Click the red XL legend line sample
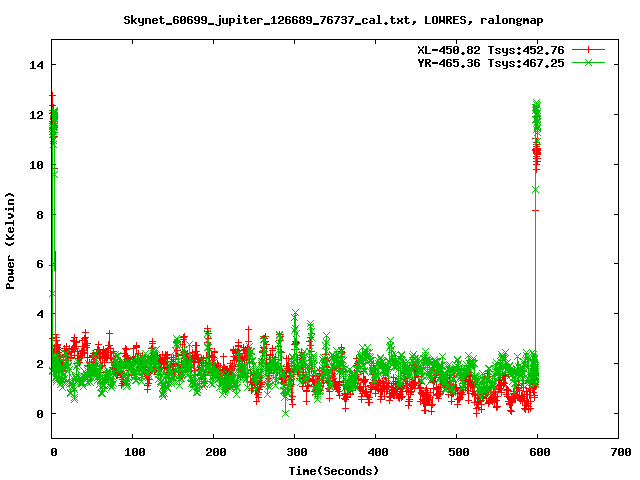This screenshot has width=640, height=480. click(588, 50)
